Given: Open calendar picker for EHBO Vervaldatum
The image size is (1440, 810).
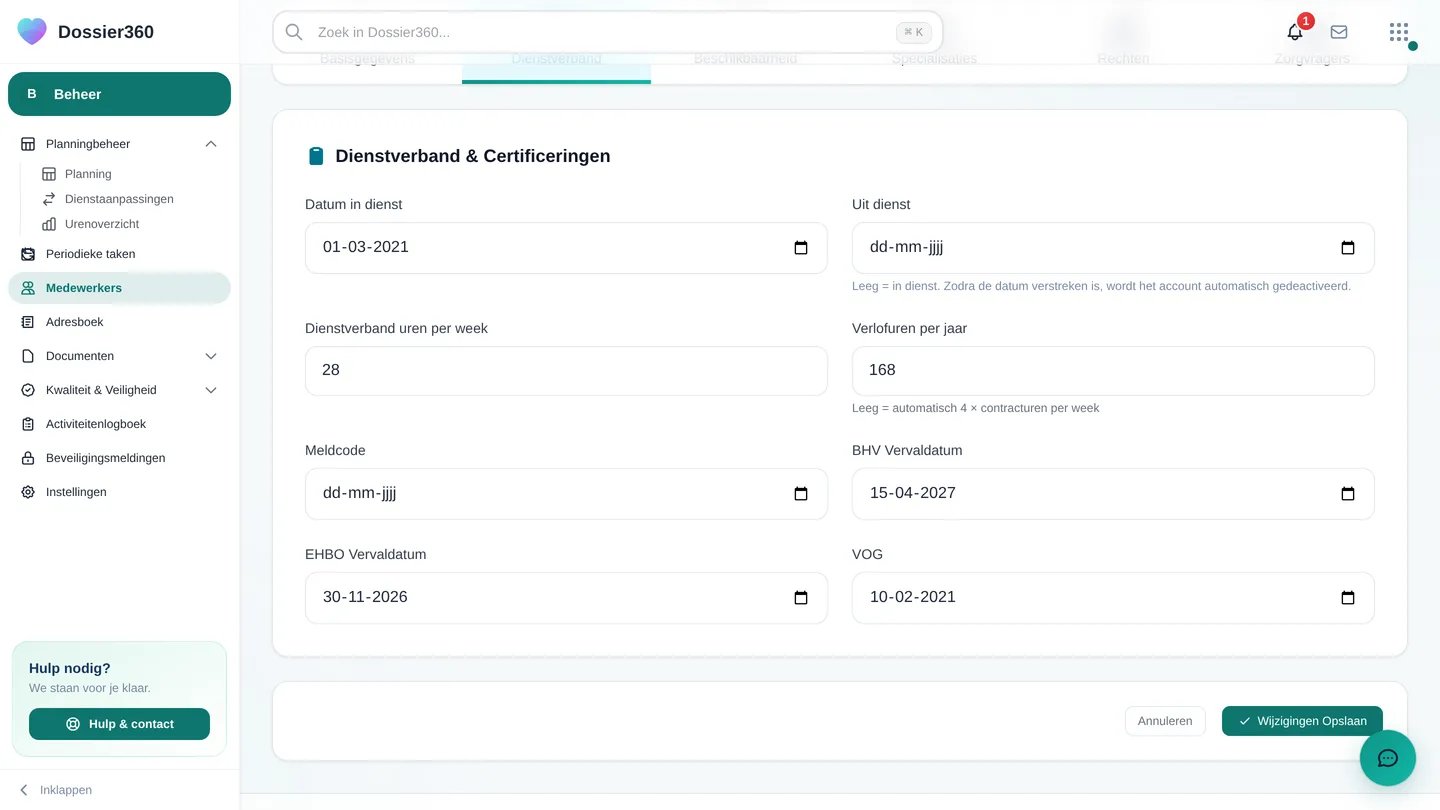Looking at the screenshot, I should (x=801, y=598).
